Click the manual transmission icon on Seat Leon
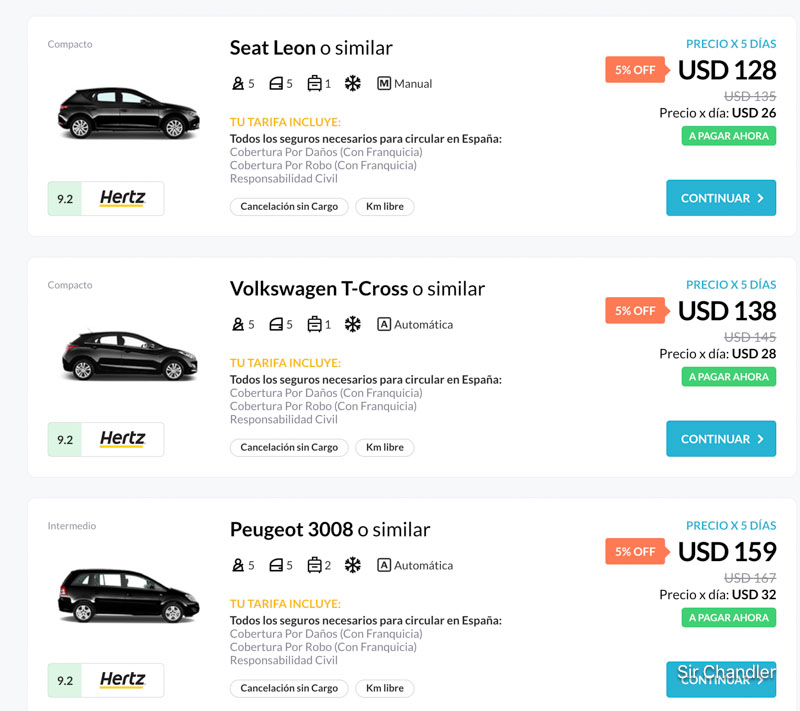Image resolution: width=800 pixels, height=711 pixels. coord(384,84)
